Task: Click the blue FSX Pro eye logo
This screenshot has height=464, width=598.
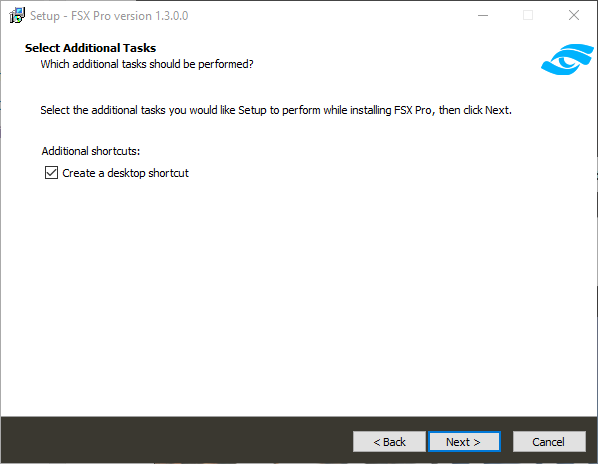Action: tap(567, 59)
